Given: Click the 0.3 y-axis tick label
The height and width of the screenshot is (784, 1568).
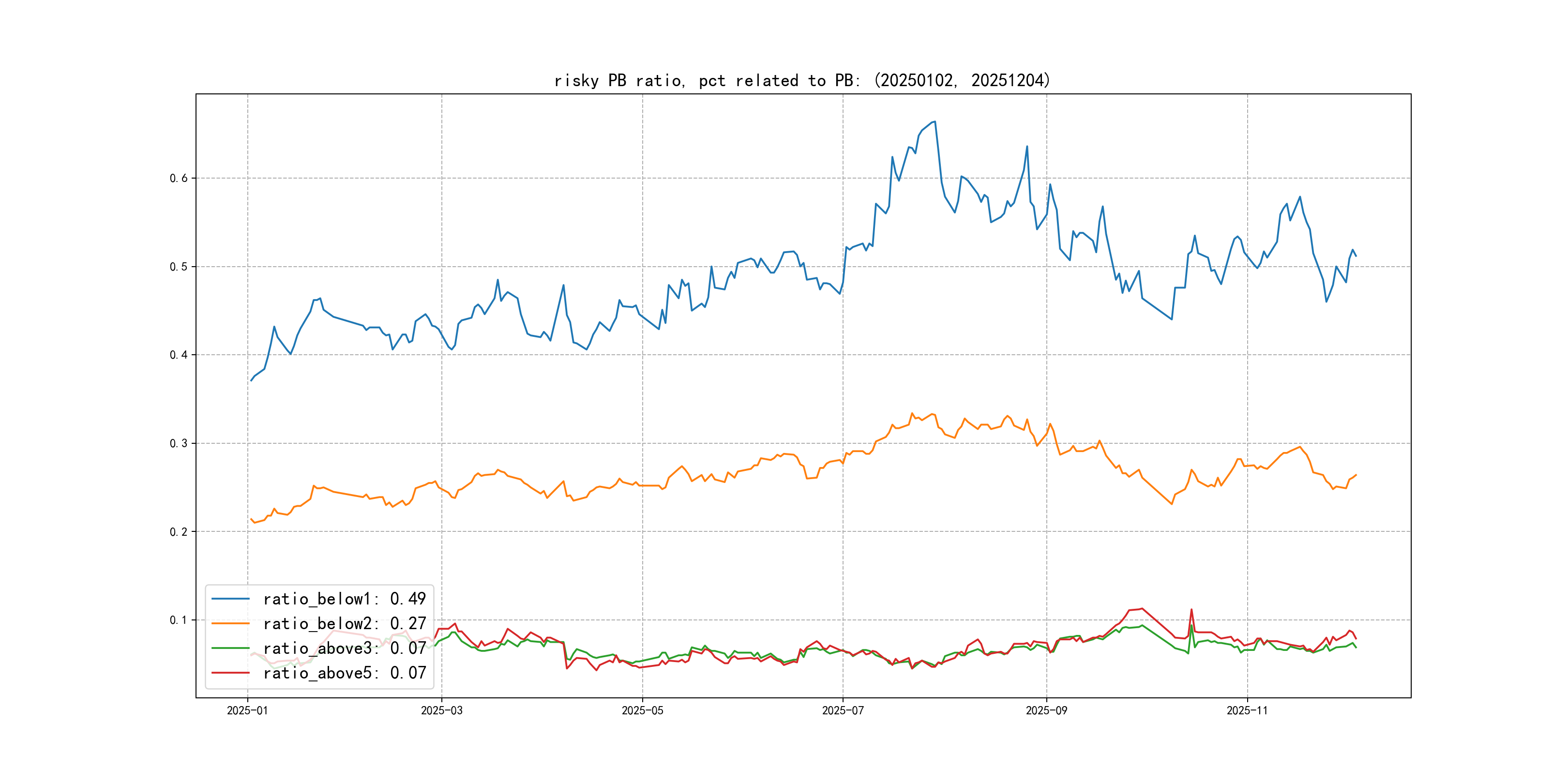Looking at the screenshot, I should 179,443.
